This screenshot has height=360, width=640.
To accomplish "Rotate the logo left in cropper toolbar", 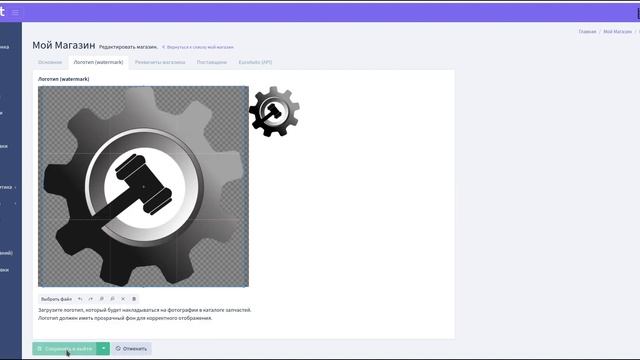I will (80, 299).
